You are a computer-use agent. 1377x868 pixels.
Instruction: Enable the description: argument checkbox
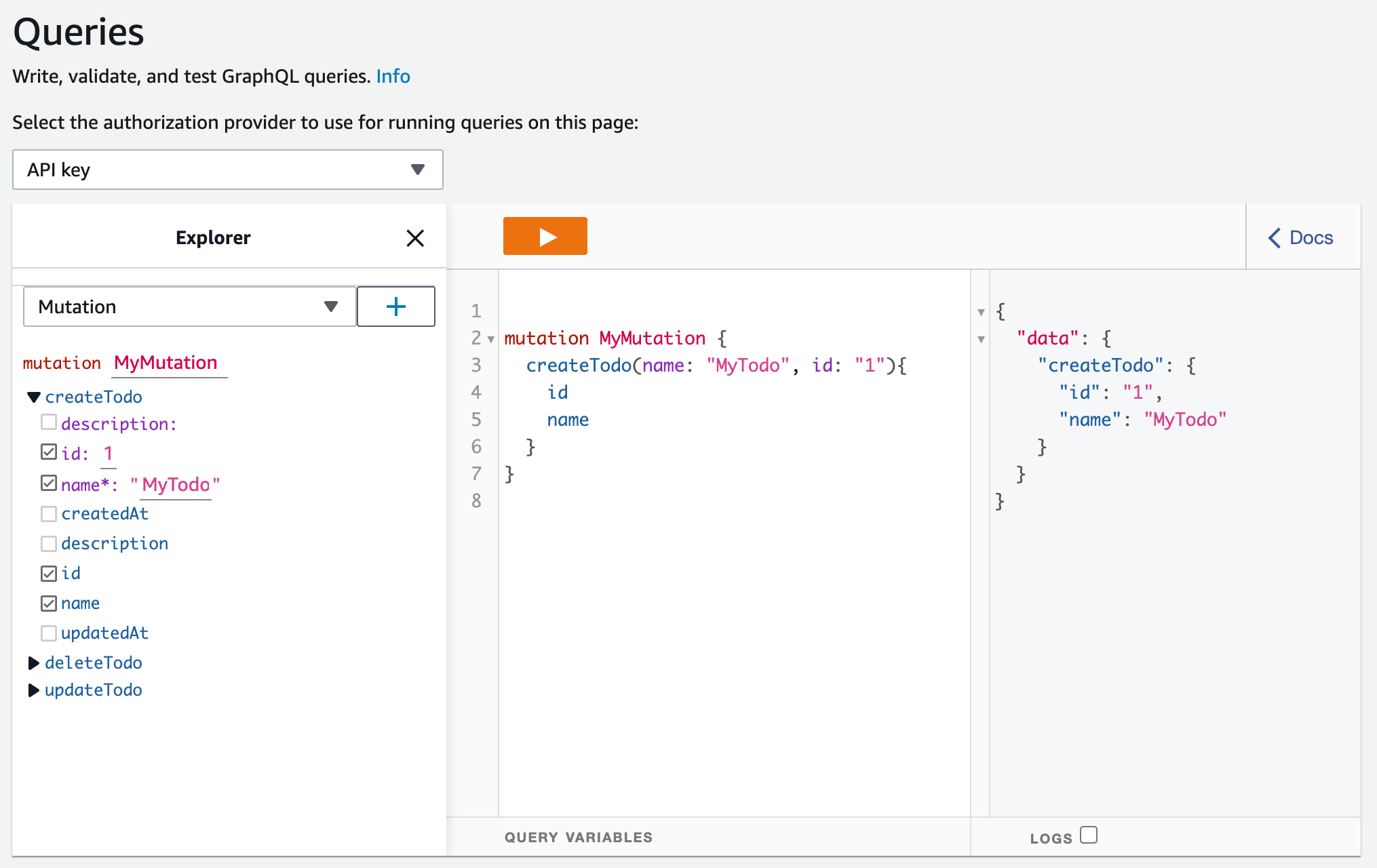(x=49, y=422)
